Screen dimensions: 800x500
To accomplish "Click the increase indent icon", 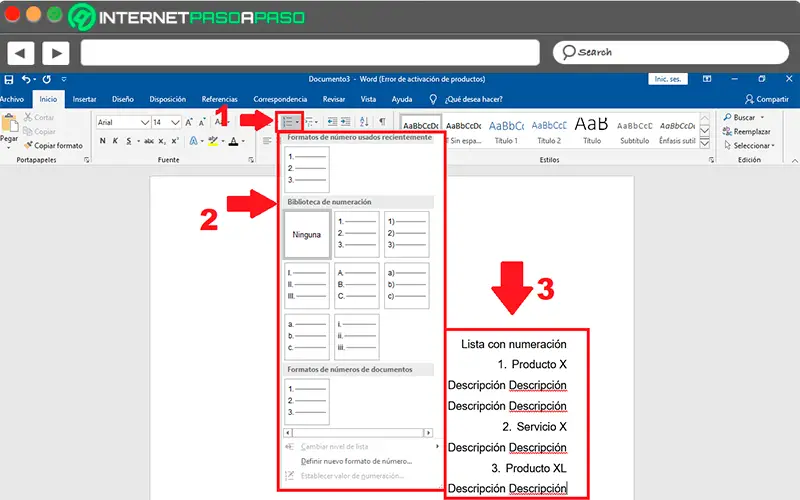I will point(345,122).
